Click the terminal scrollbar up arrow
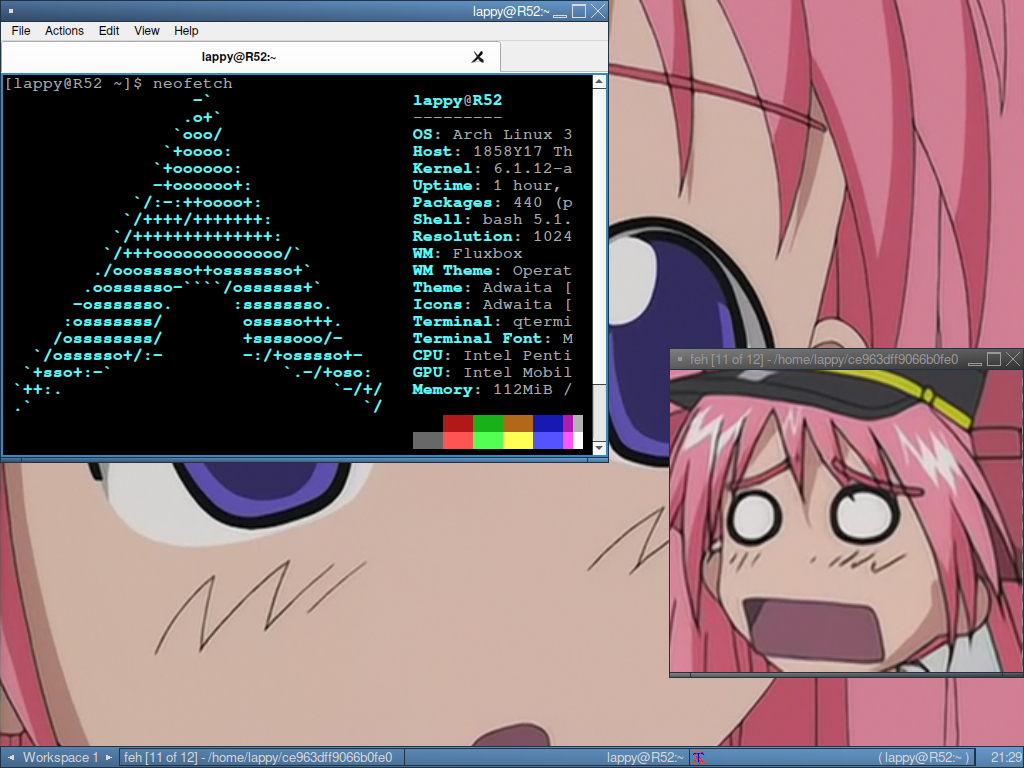 point(599,82)
